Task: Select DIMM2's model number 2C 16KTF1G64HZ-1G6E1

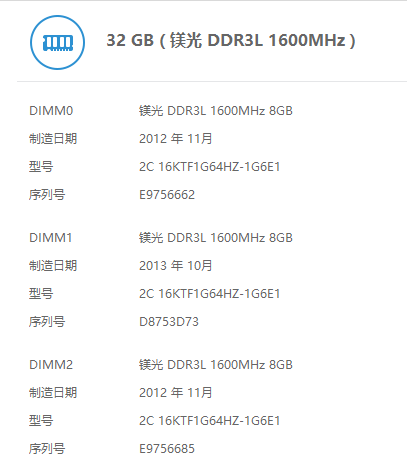Action: coord(209,421)
